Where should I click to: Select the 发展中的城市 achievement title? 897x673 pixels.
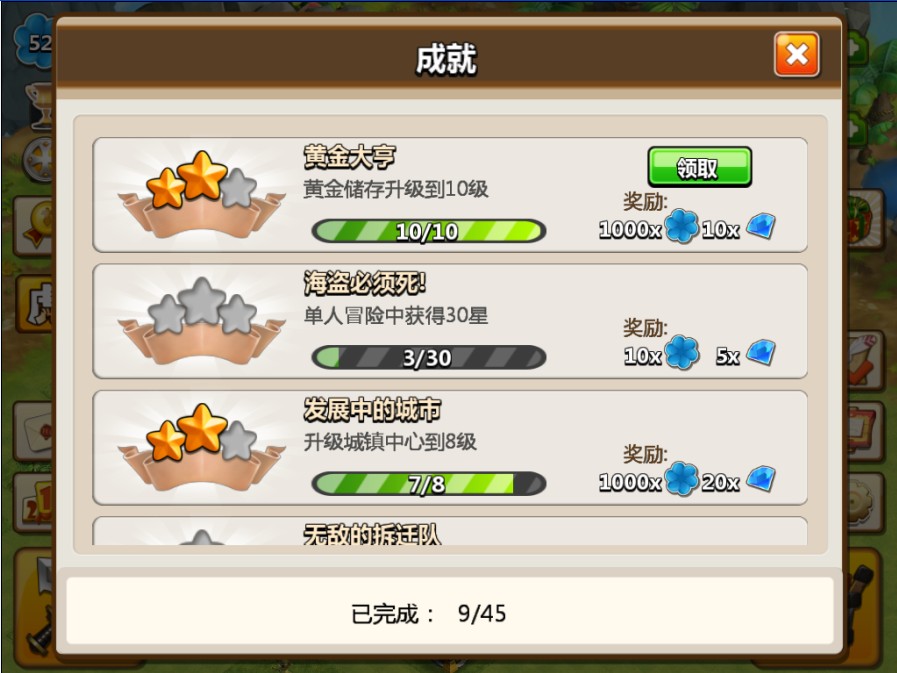coord(372,410)
